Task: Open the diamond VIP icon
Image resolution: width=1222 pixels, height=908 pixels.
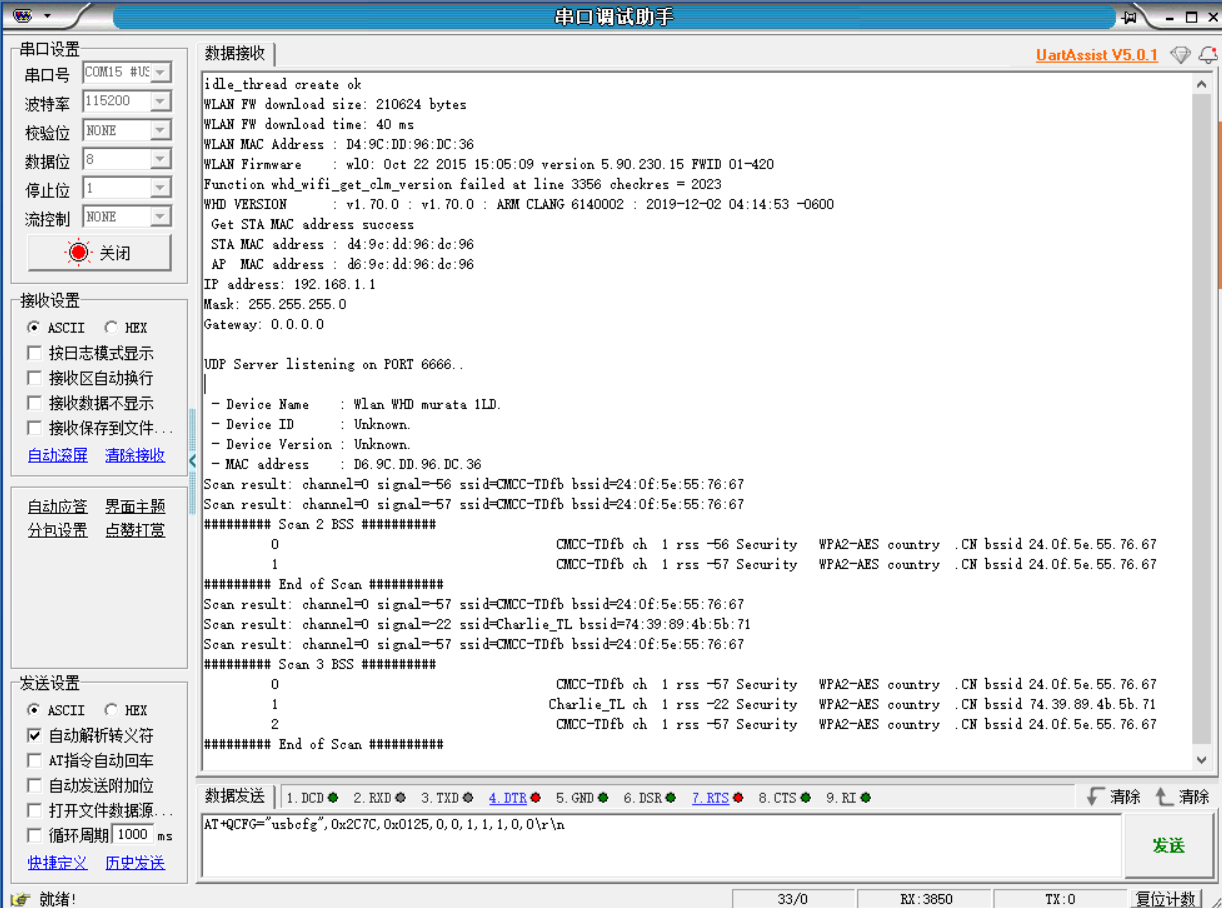Action: pyautogui.click(x=1180, y=55)
